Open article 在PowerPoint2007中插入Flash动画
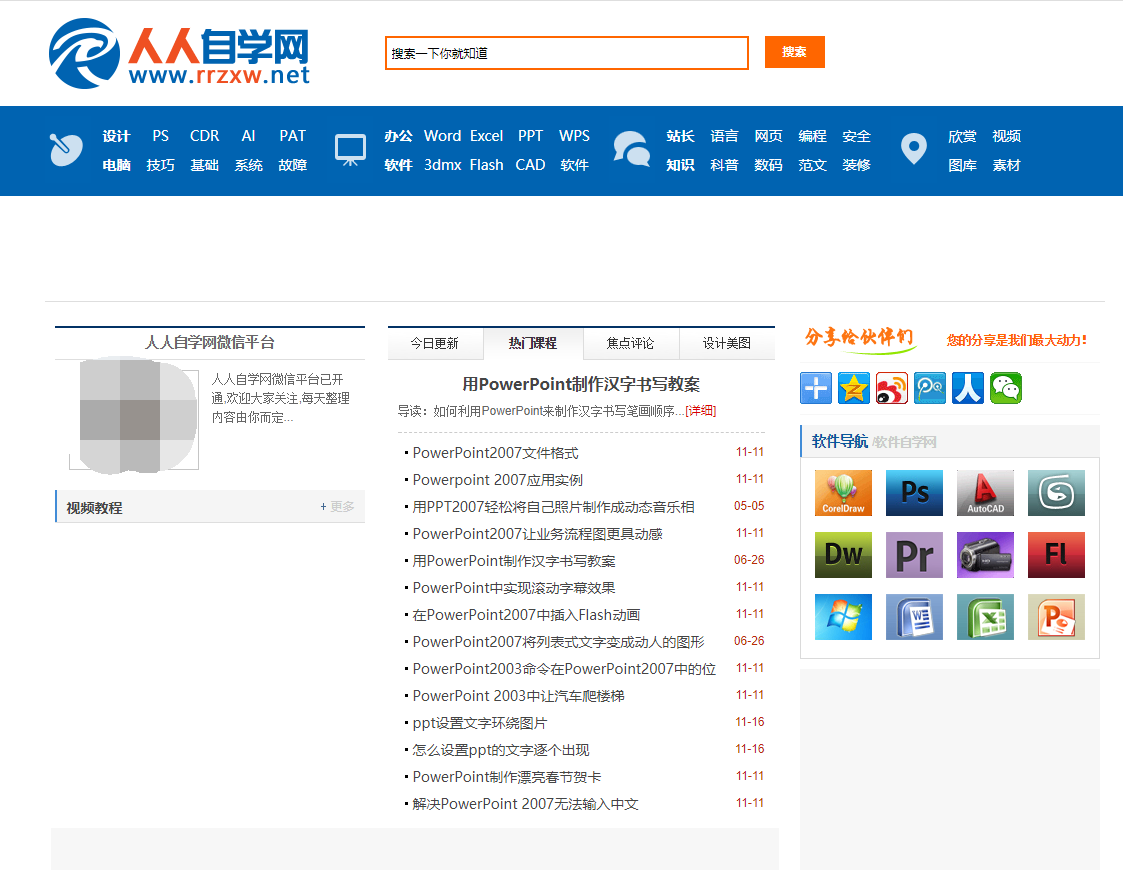 point(526,615)
